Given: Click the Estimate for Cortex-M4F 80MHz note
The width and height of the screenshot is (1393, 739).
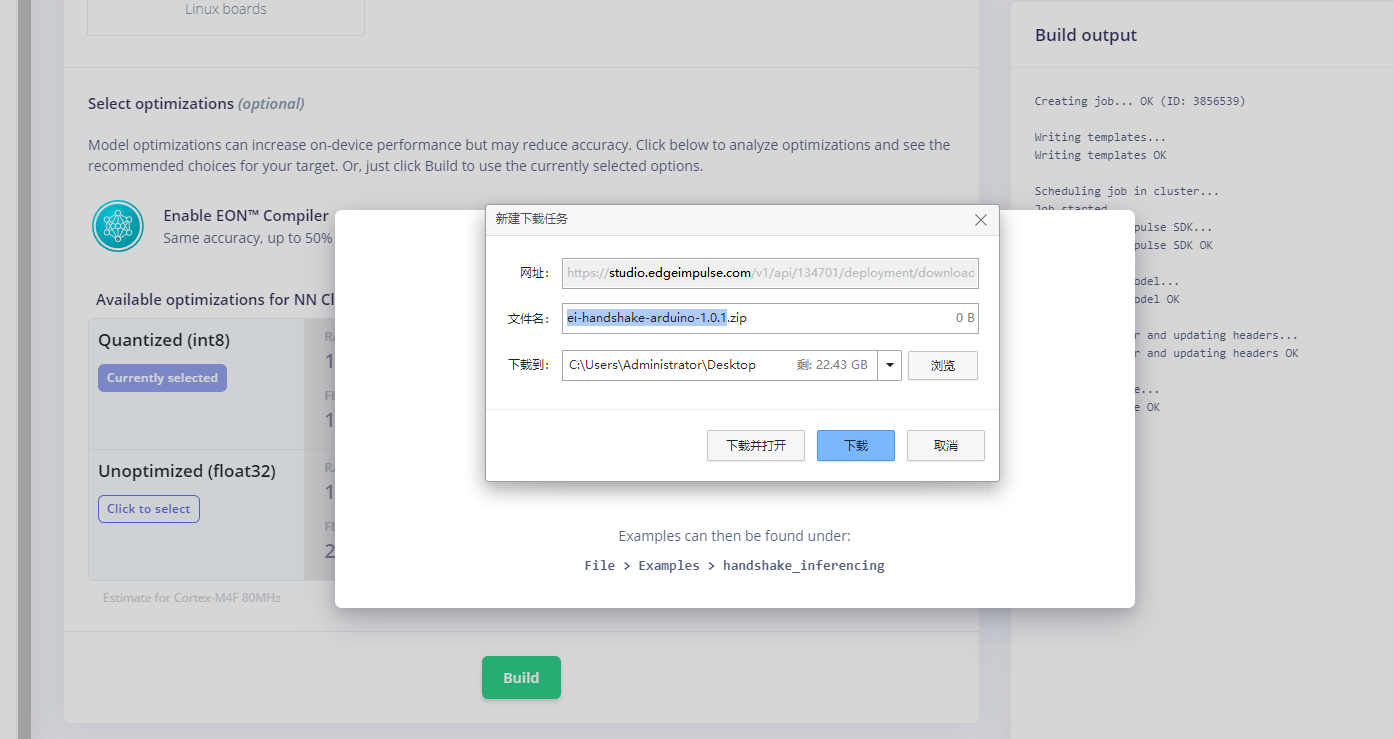Looking at the screenshot, I should click(x=192, y=598).
